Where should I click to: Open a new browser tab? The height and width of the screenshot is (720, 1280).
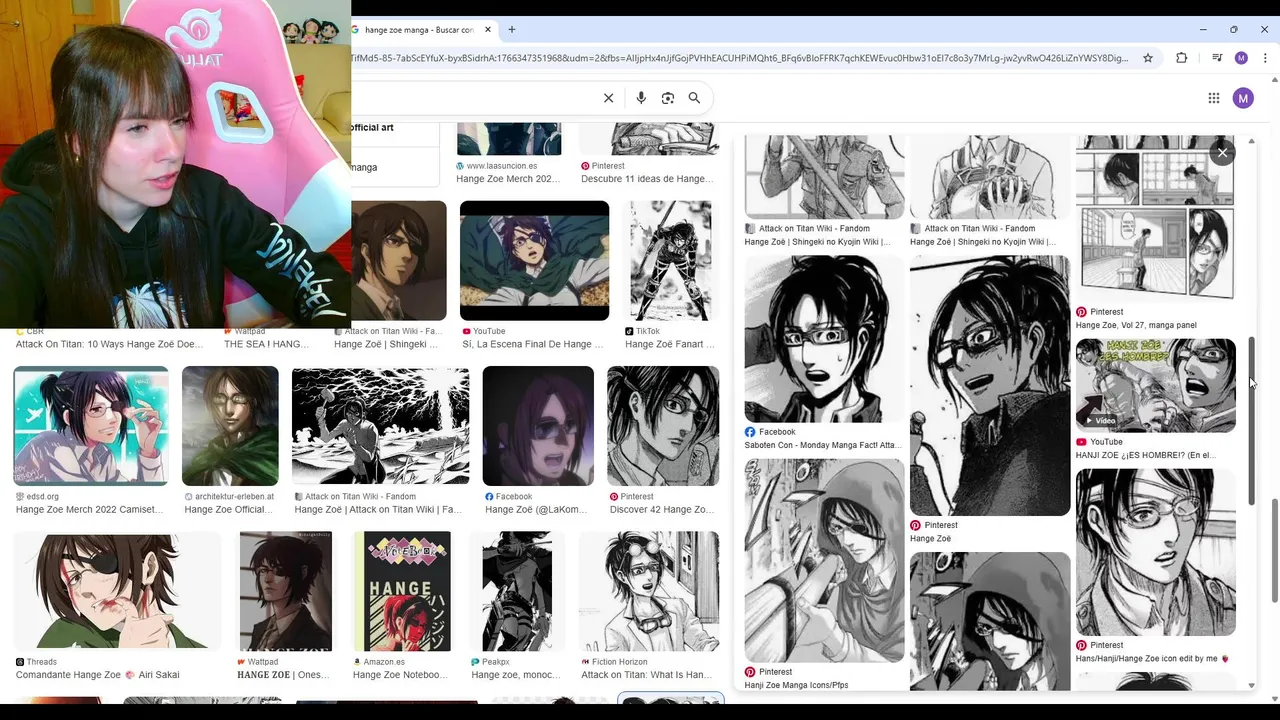[x=512, y=30]
